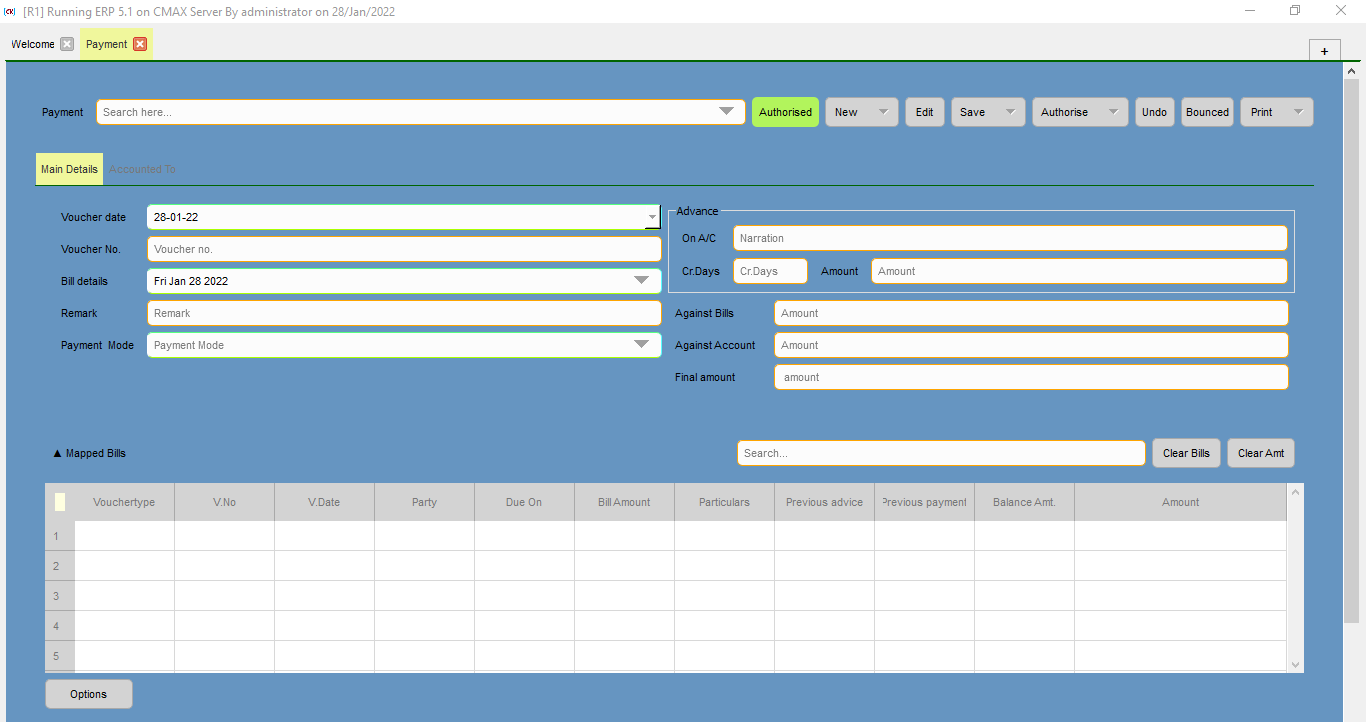Screen dimensions: 1366x722
Task: Expand the Payment Mode dropdown
Action: click(x=642, y=345)
